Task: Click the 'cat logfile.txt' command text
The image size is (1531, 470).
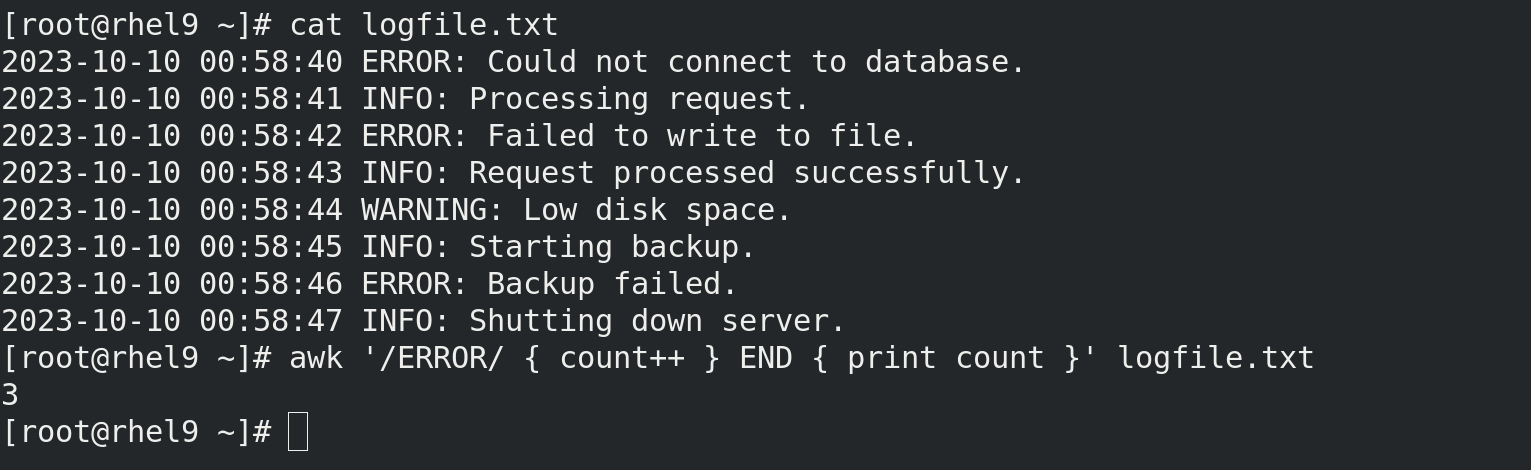Action: 423,25
